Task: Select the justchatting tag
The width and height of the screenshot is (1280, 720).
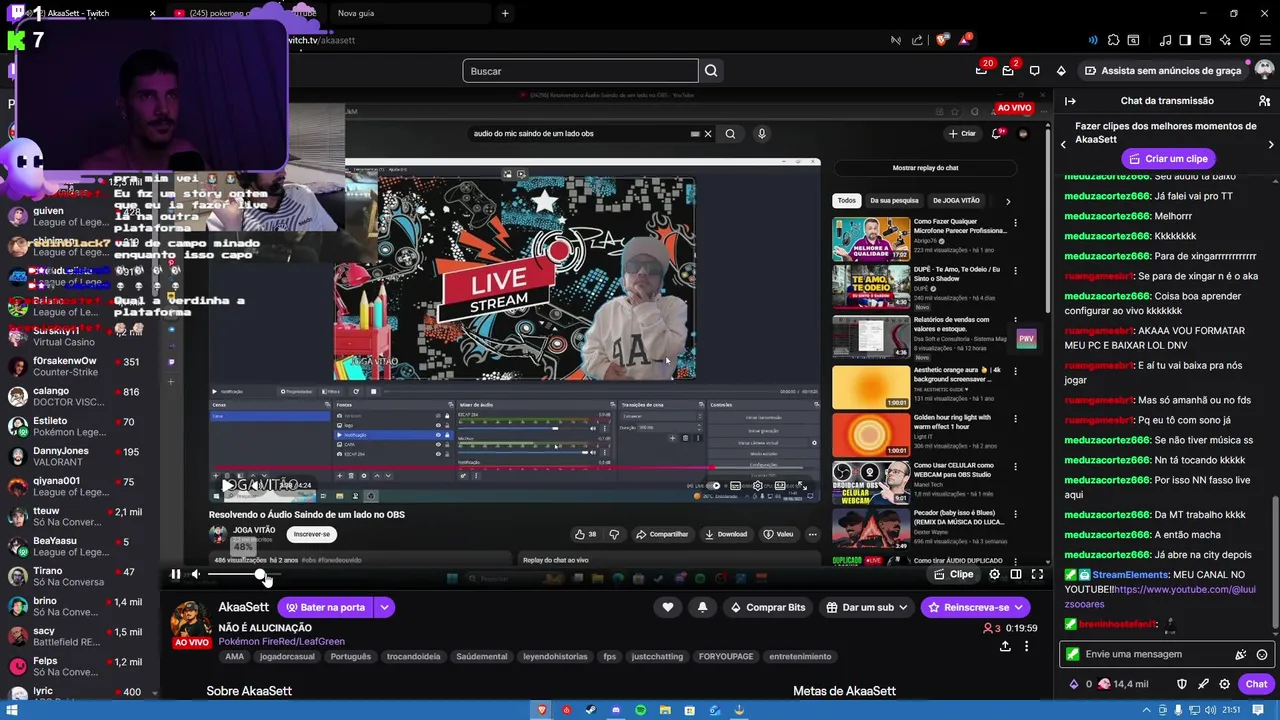Action: coord(657,657)
